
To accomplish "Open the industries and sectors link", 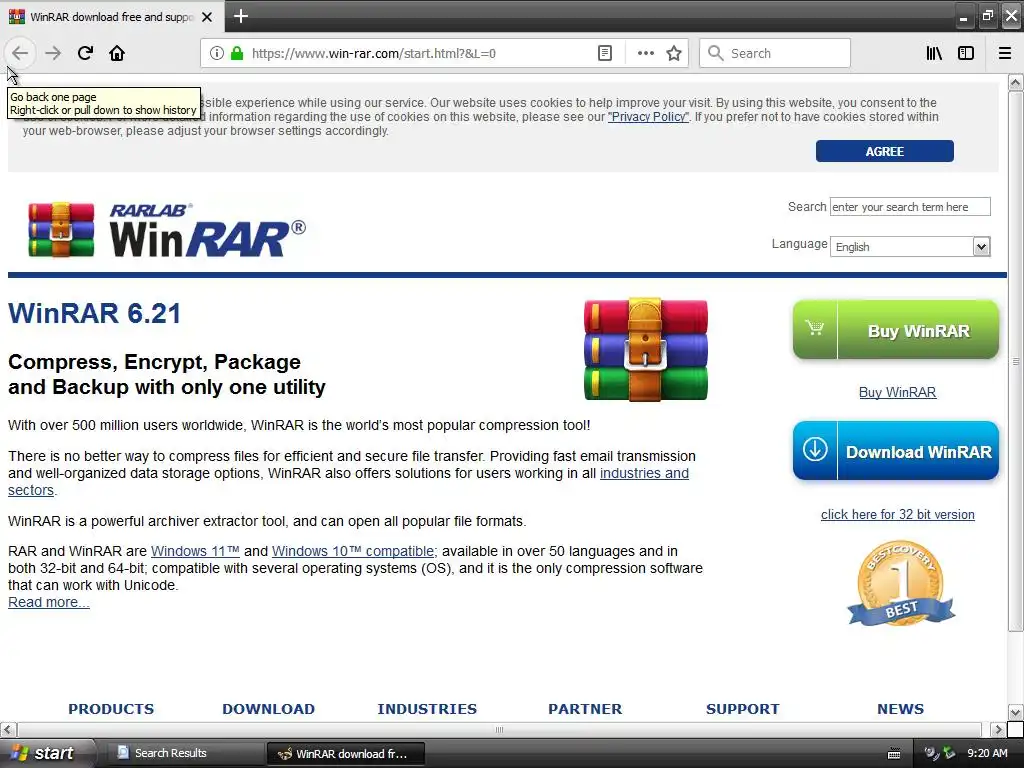I will pos(644,473).
